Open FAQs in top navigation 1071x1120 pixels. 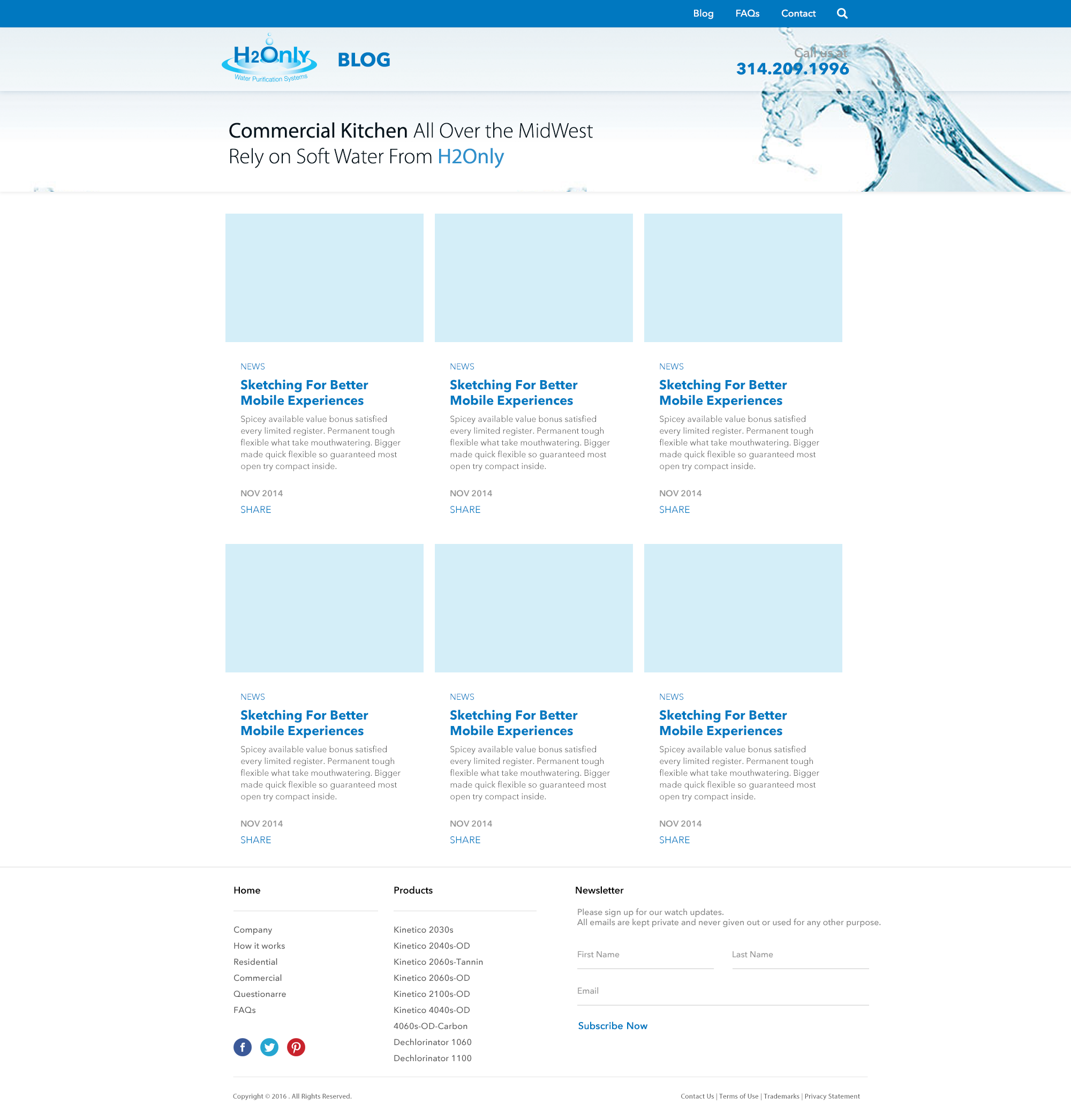(748, 13)
